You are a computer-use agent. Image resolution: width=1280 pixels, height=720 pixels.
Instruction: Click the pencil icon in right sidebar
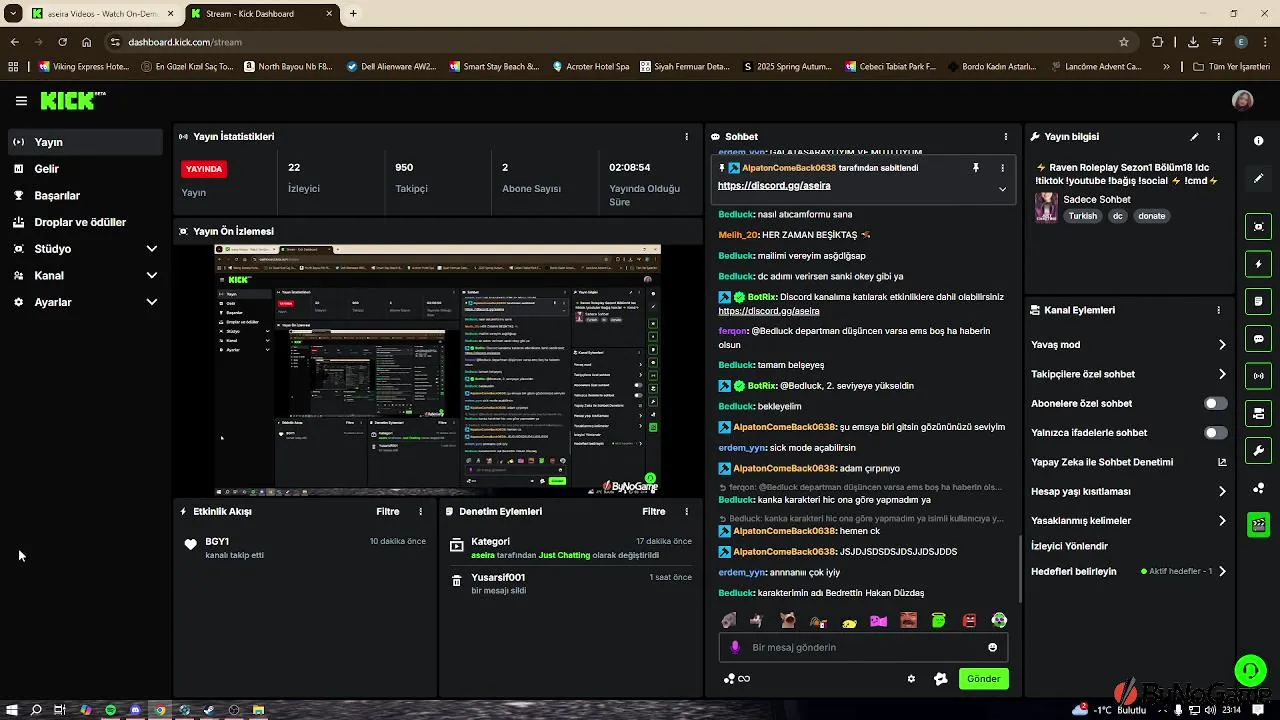1258,178
